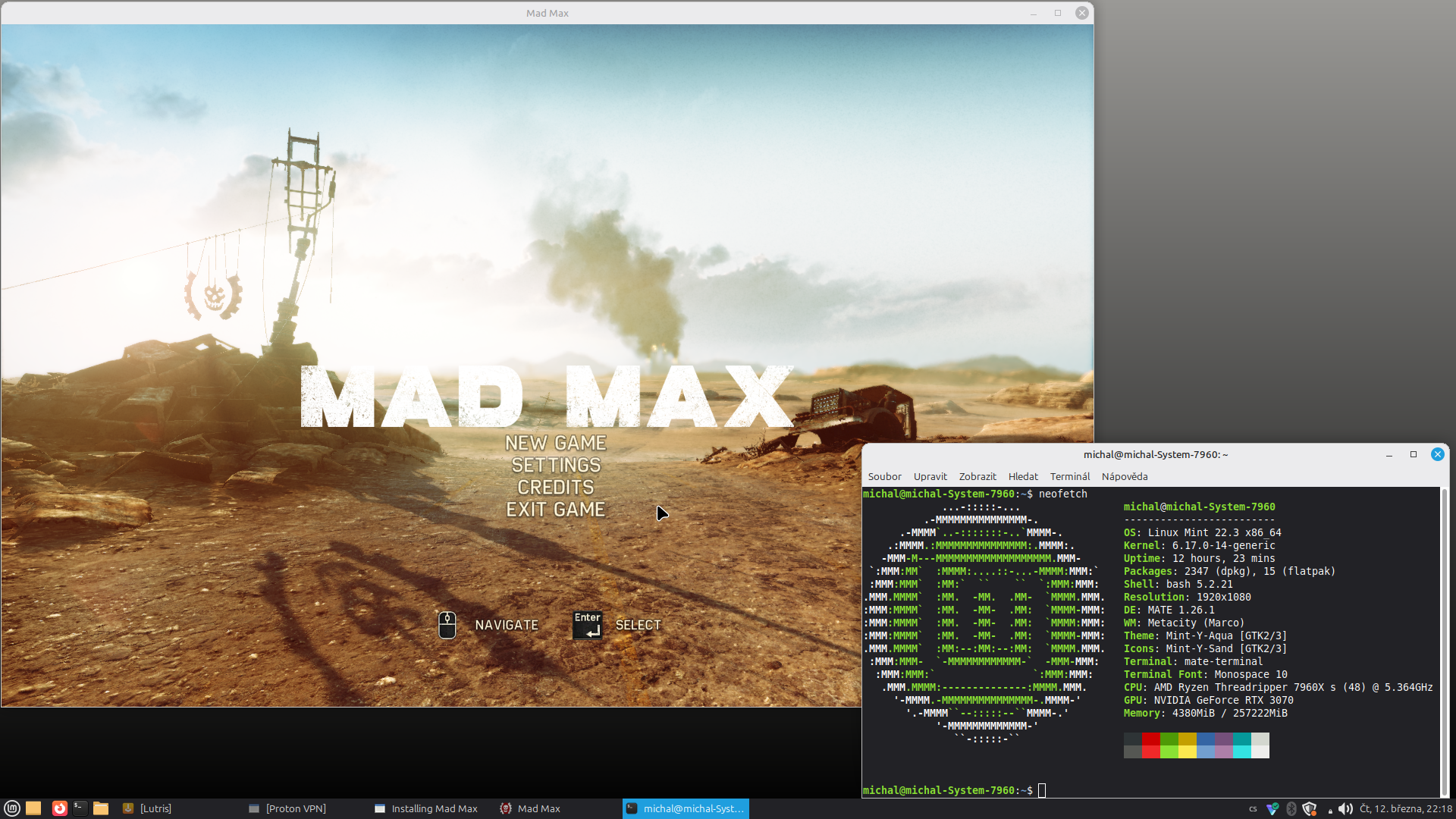Open the clock calendar in the panel
Screen dimensions: 1456x819
1406,809
